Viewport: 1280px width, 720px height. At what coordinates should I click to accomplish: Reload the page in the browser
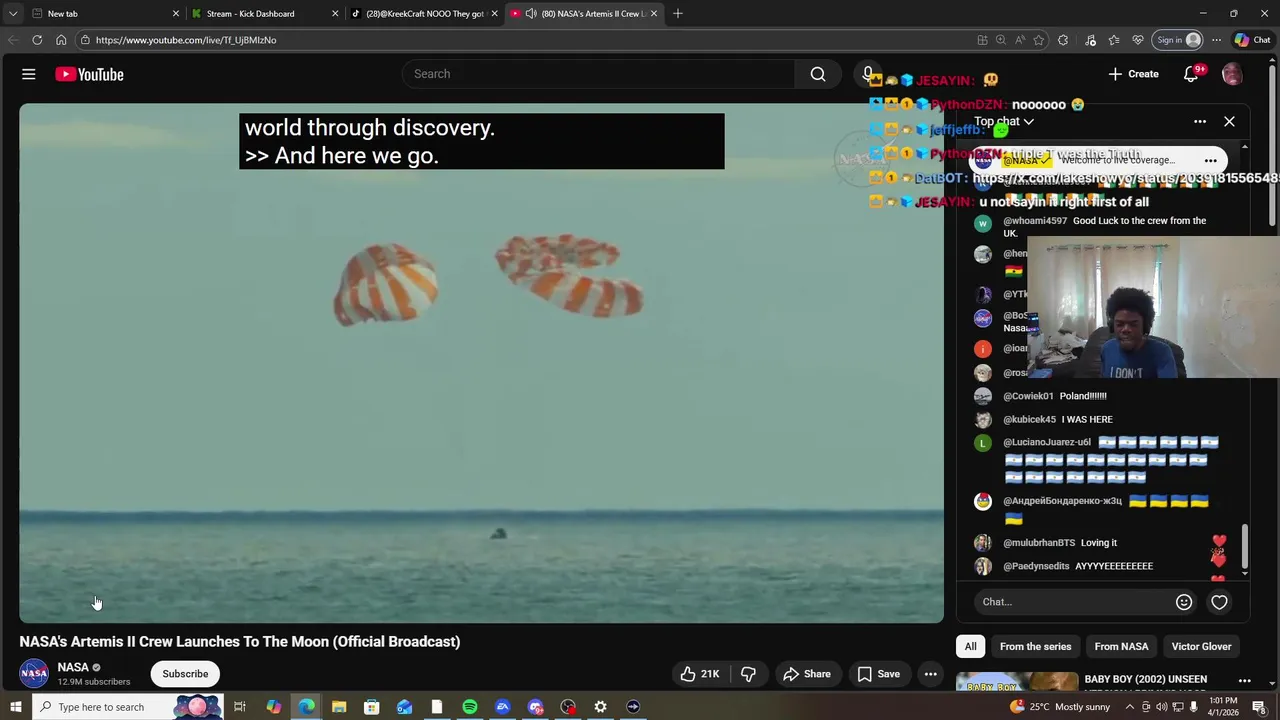pyautogui.click(x=37, y=40)
